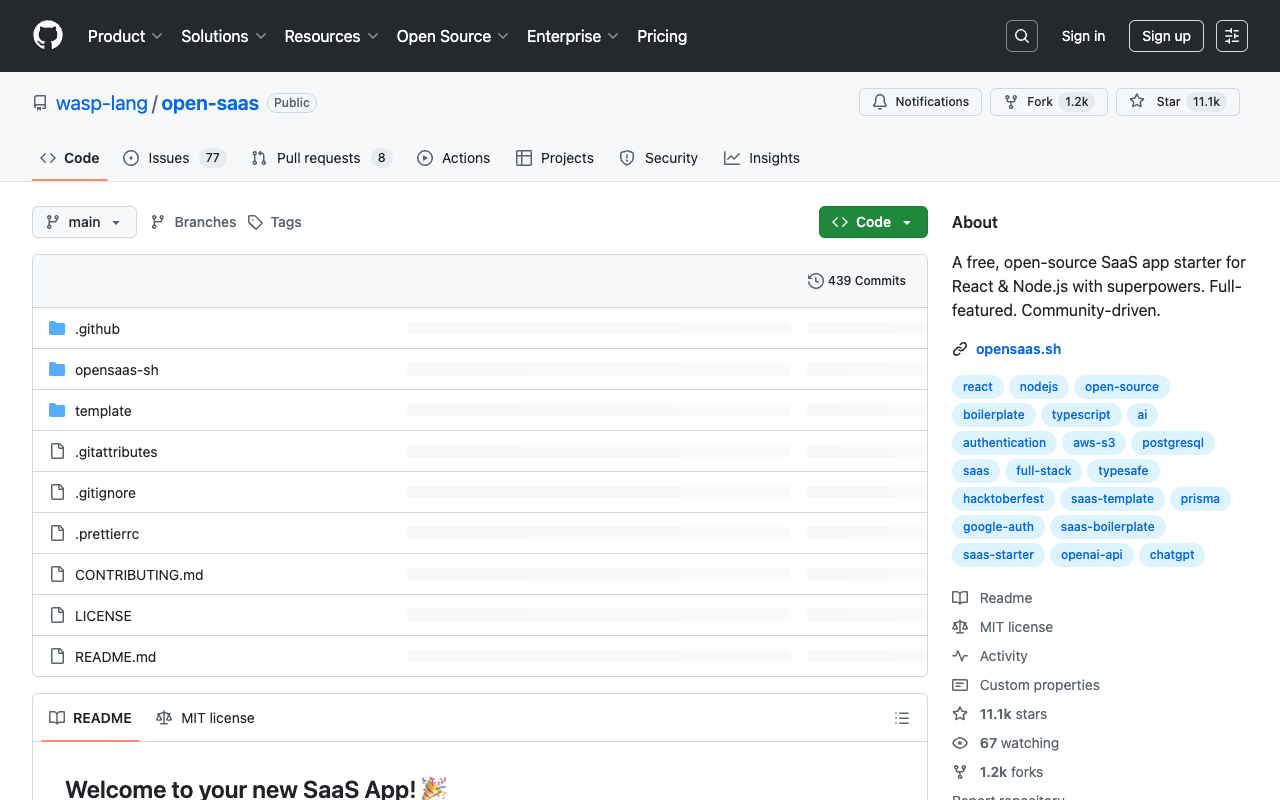Viewport: 1280px width, 800px height.
Task: Click the scales icon next to MIT license
Action: click(x=960, y=627)
